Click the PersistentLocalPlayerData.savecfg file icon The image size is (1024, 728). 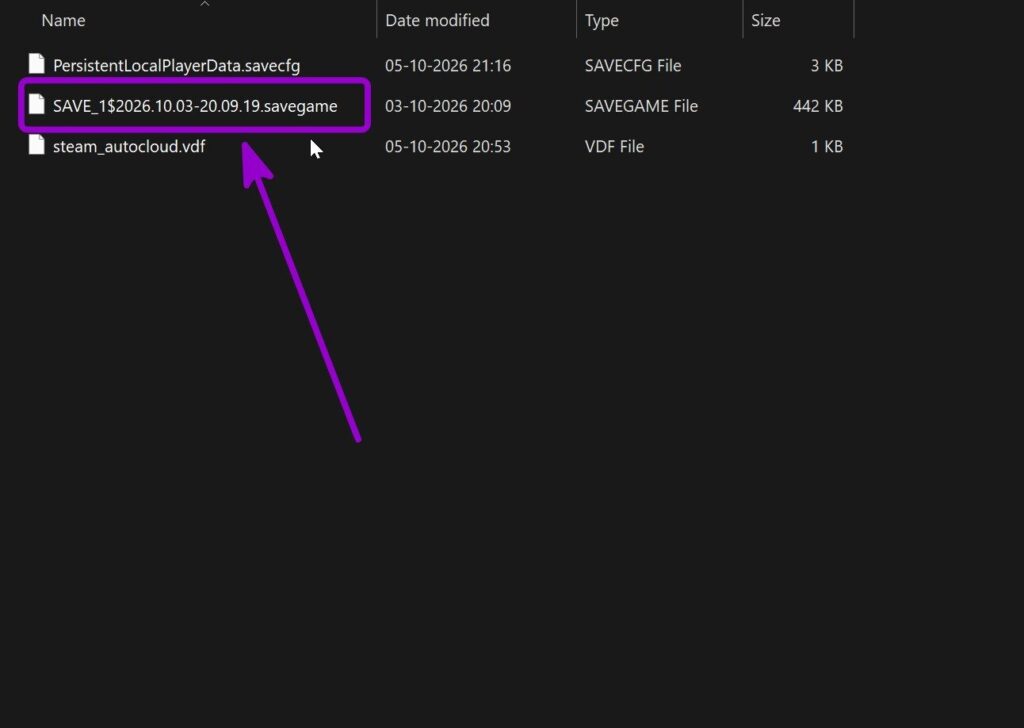click(x=37, y=64)
